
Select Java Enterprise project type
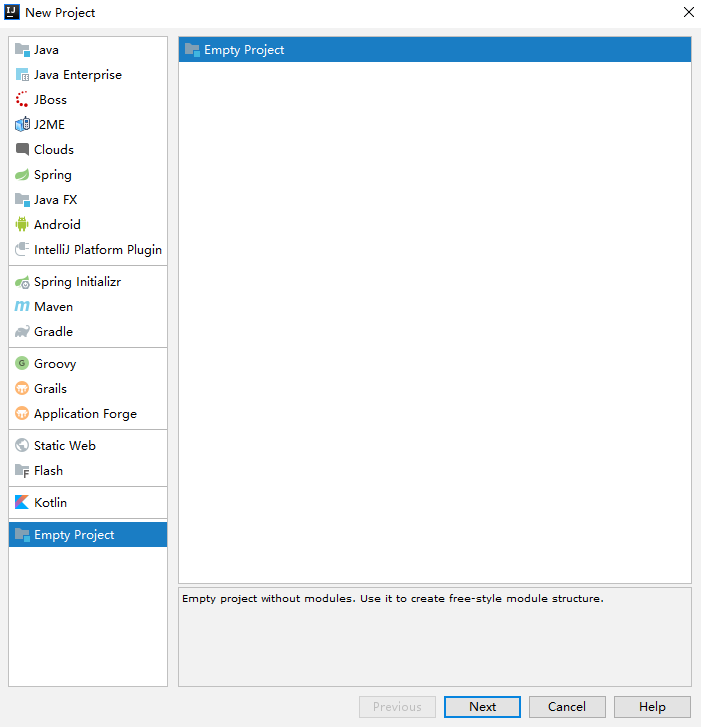click(x=88, y=75)
